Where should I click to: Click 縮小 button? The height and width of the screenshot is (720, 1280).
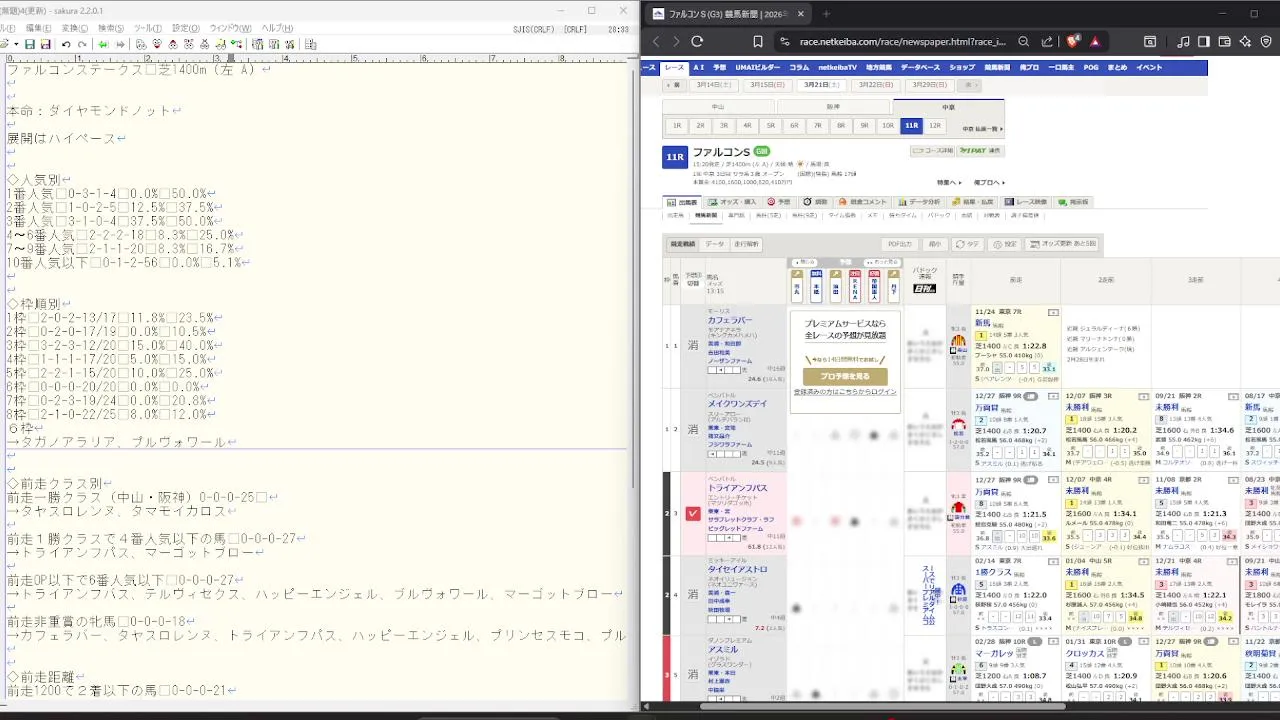tap(935, 244)
